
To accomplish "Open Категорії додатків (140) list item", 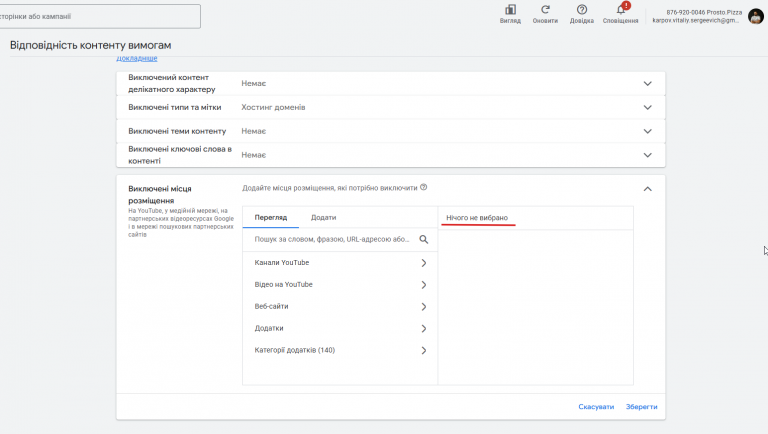I will click(x=340, y=350).
